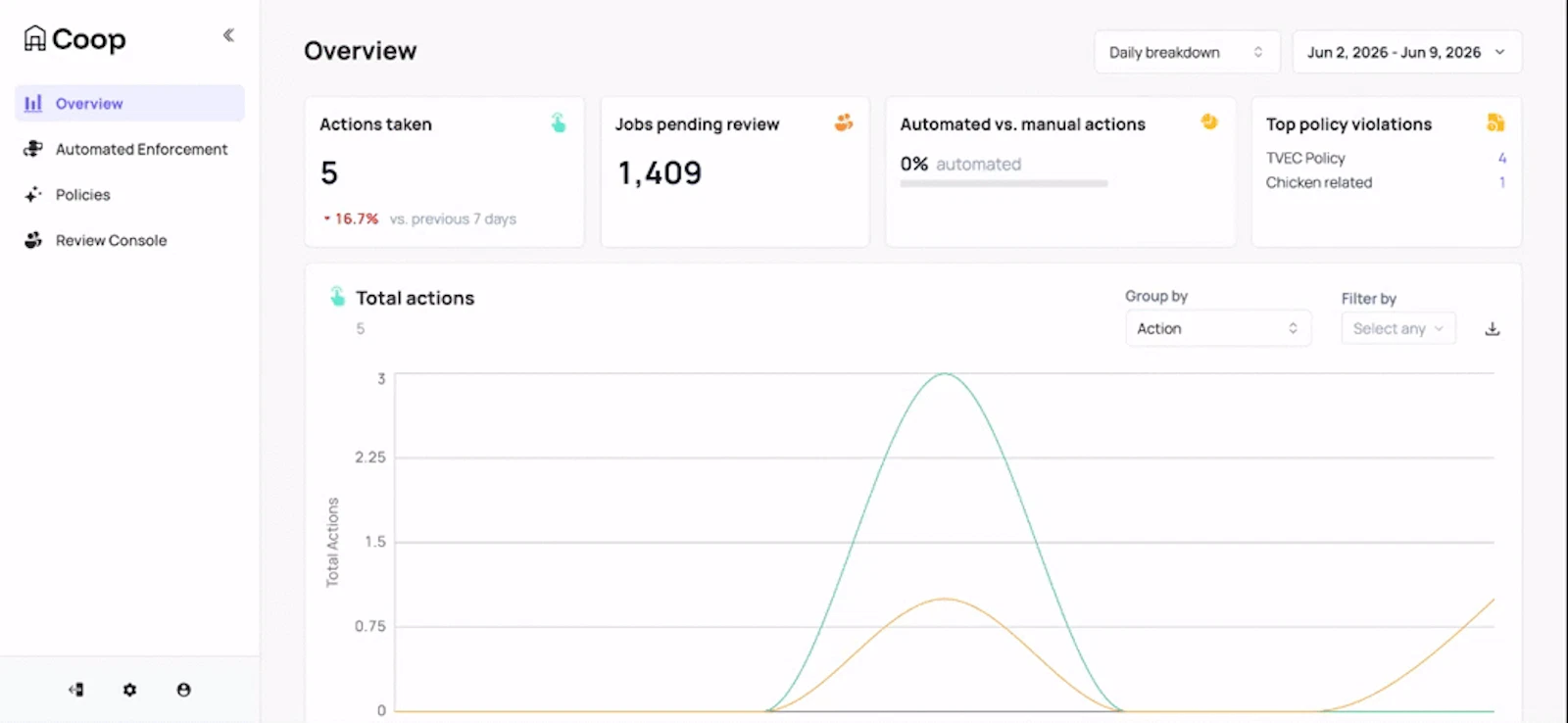Image resolution: width=1568 pixels, height=723 pixels.
Task: Click the Chicken related violation row
Action: coord(1386,182)
